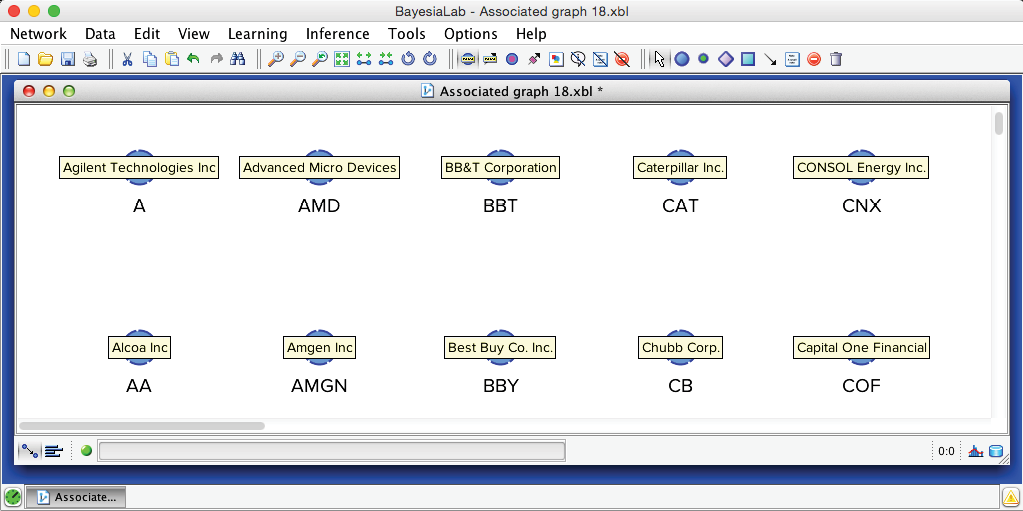Select the arc creation arrow tool
This screenshot has width=1023, height=511.
coord(770,59)
